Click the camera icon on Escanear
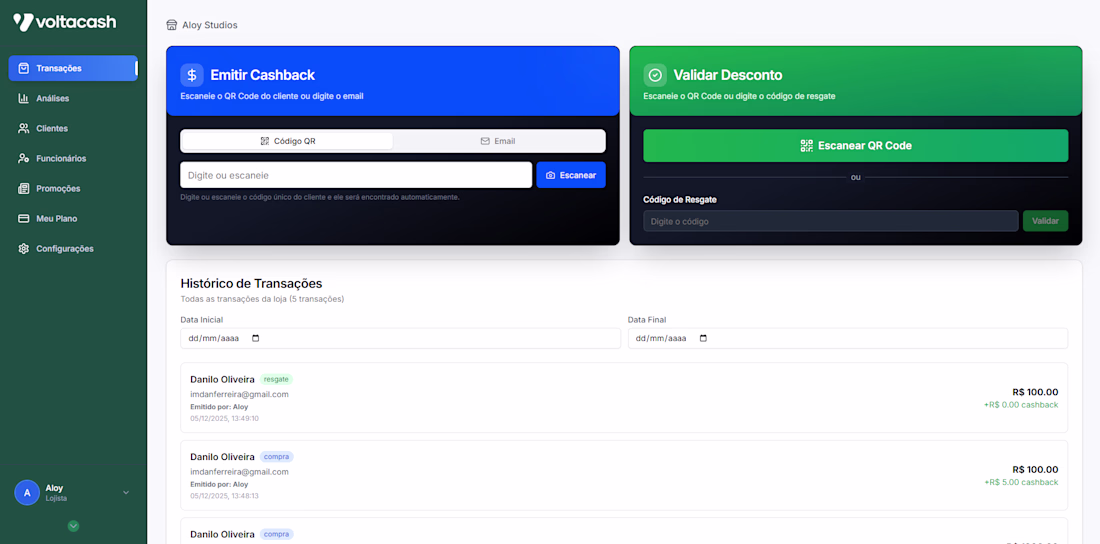 551,175
